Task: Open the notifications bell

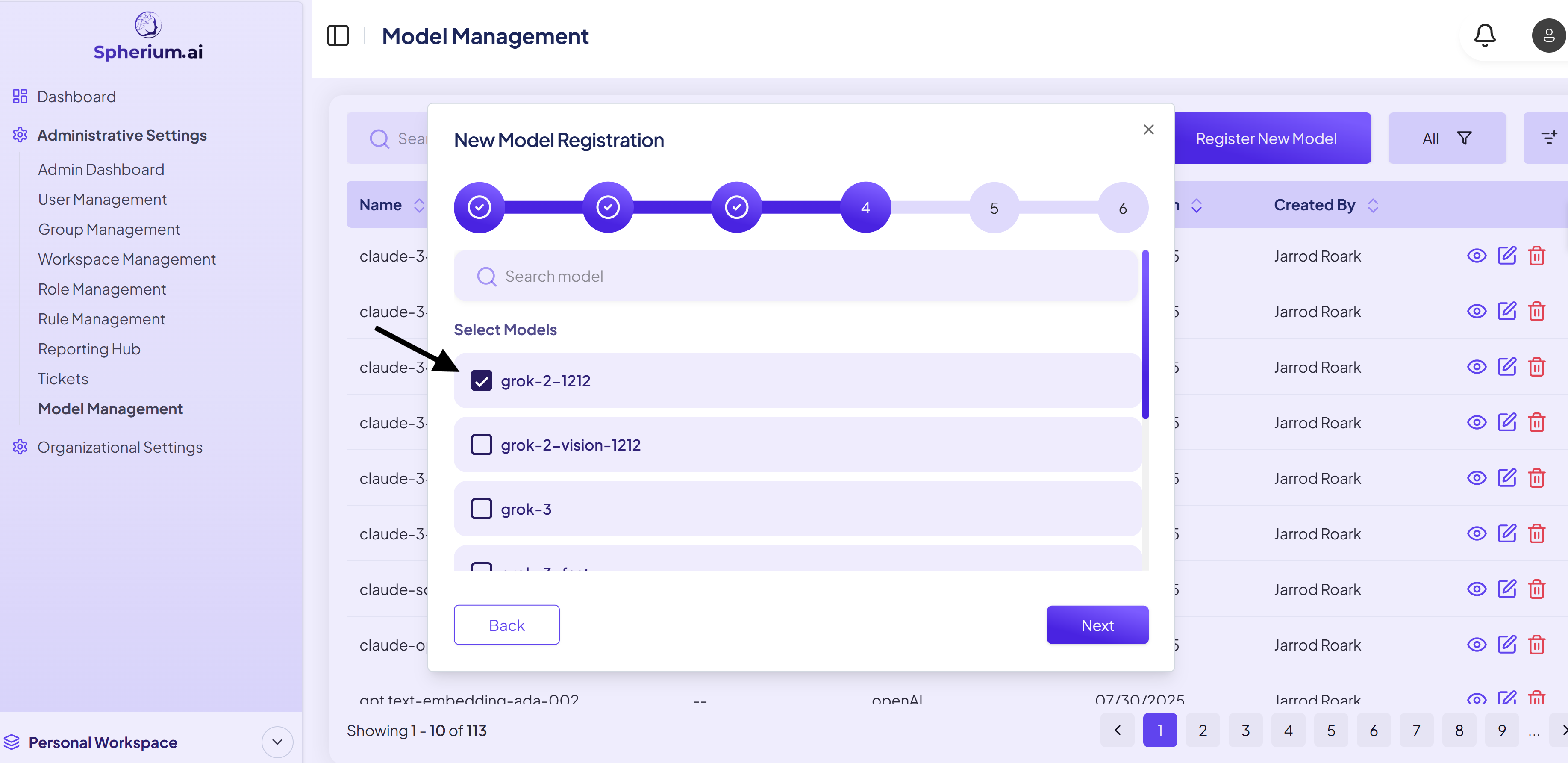Action: 1485,36
